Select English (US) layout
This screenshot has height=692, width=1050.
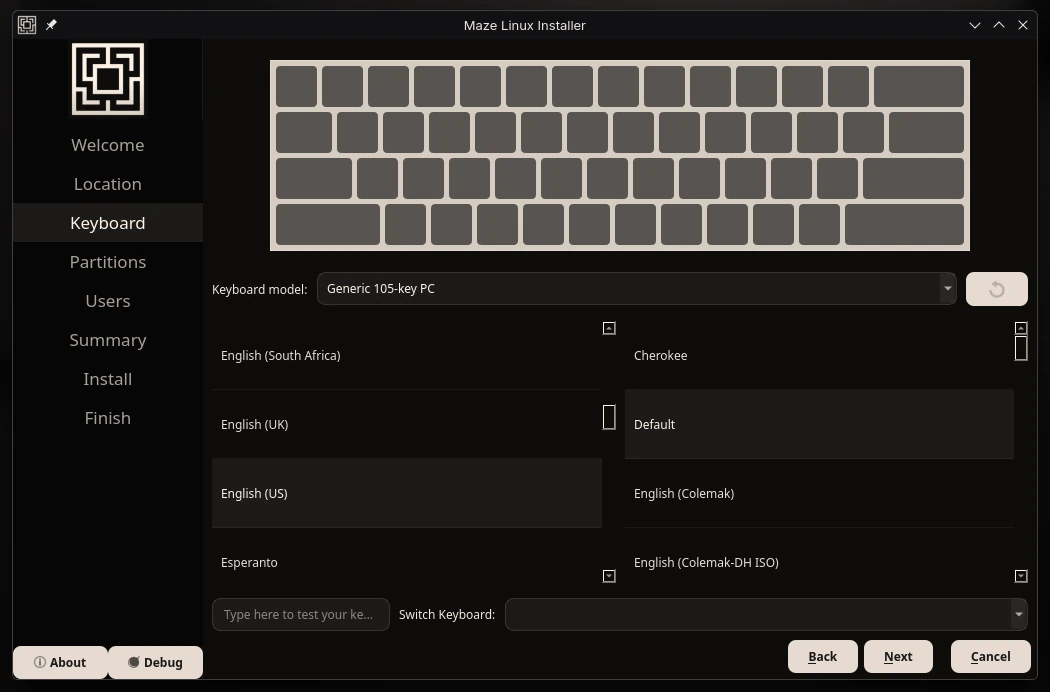(x=406, y=493)
